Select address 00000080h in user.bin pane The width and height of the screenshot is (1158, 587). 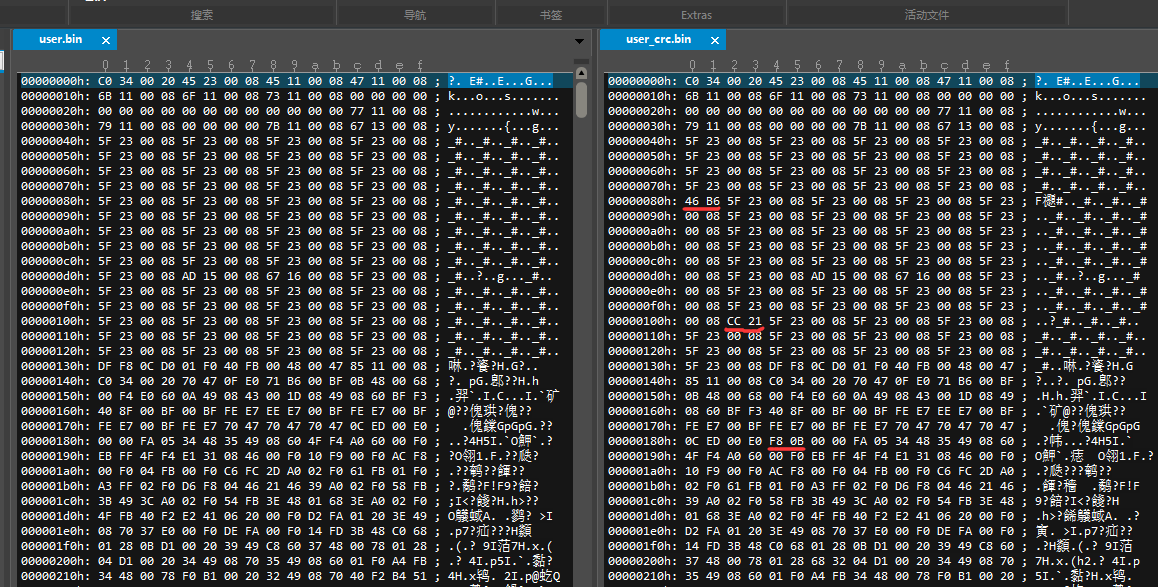click(x=56, y=201)
